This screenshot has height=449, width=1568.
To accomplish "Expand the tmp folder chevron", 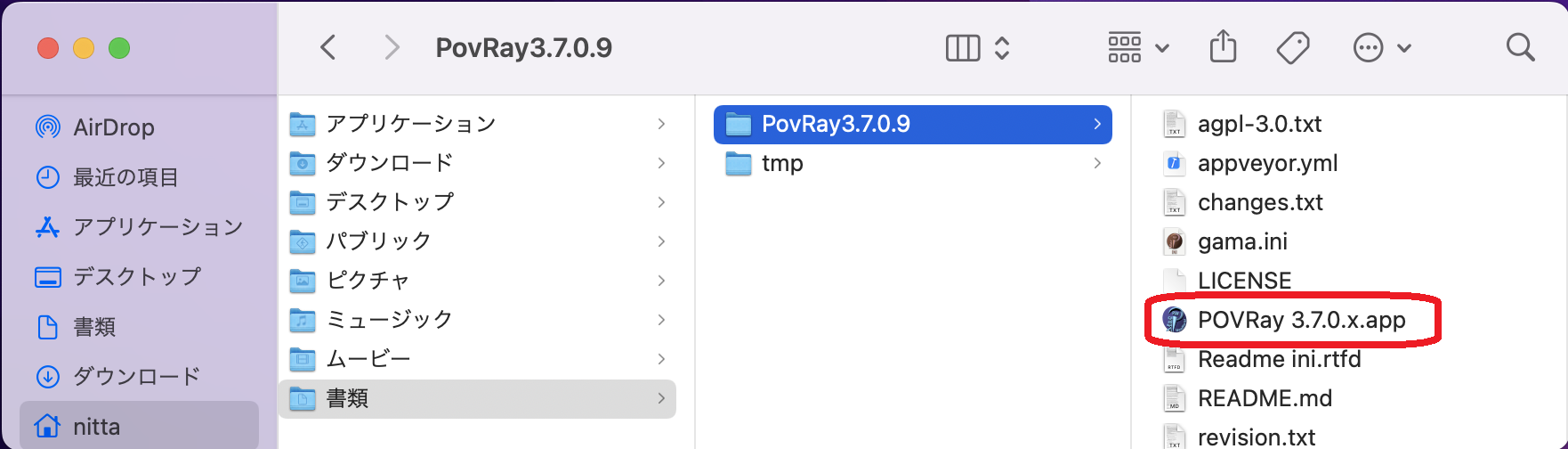I will (x=1097, y=163).
